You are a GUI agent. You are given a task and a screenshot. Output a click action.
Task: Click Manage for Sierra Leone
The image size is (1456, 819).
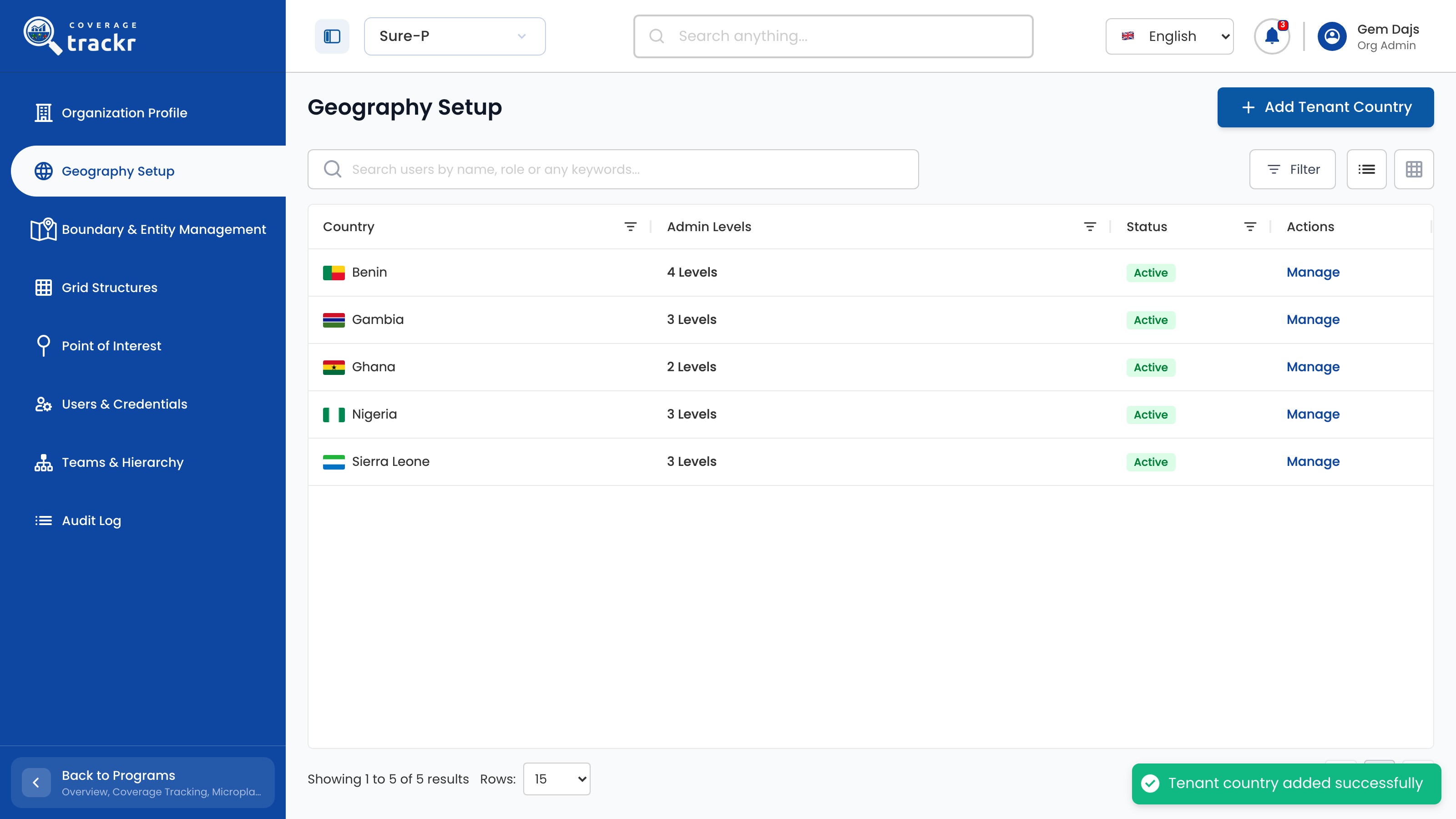[x=1313, y=462]
